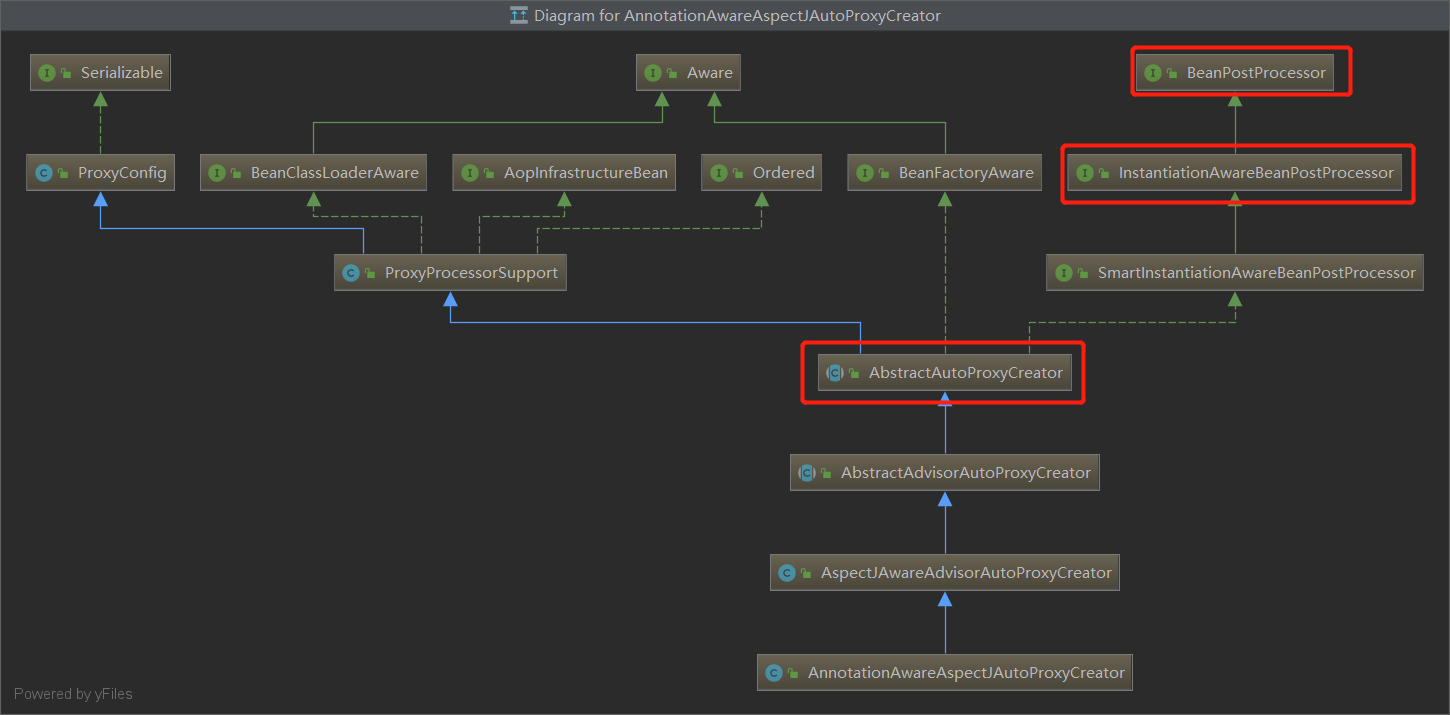Viewport: 1450px width, 715px height.
Task: Click the diagram icon in title bar
Action: tap(518, 15)
